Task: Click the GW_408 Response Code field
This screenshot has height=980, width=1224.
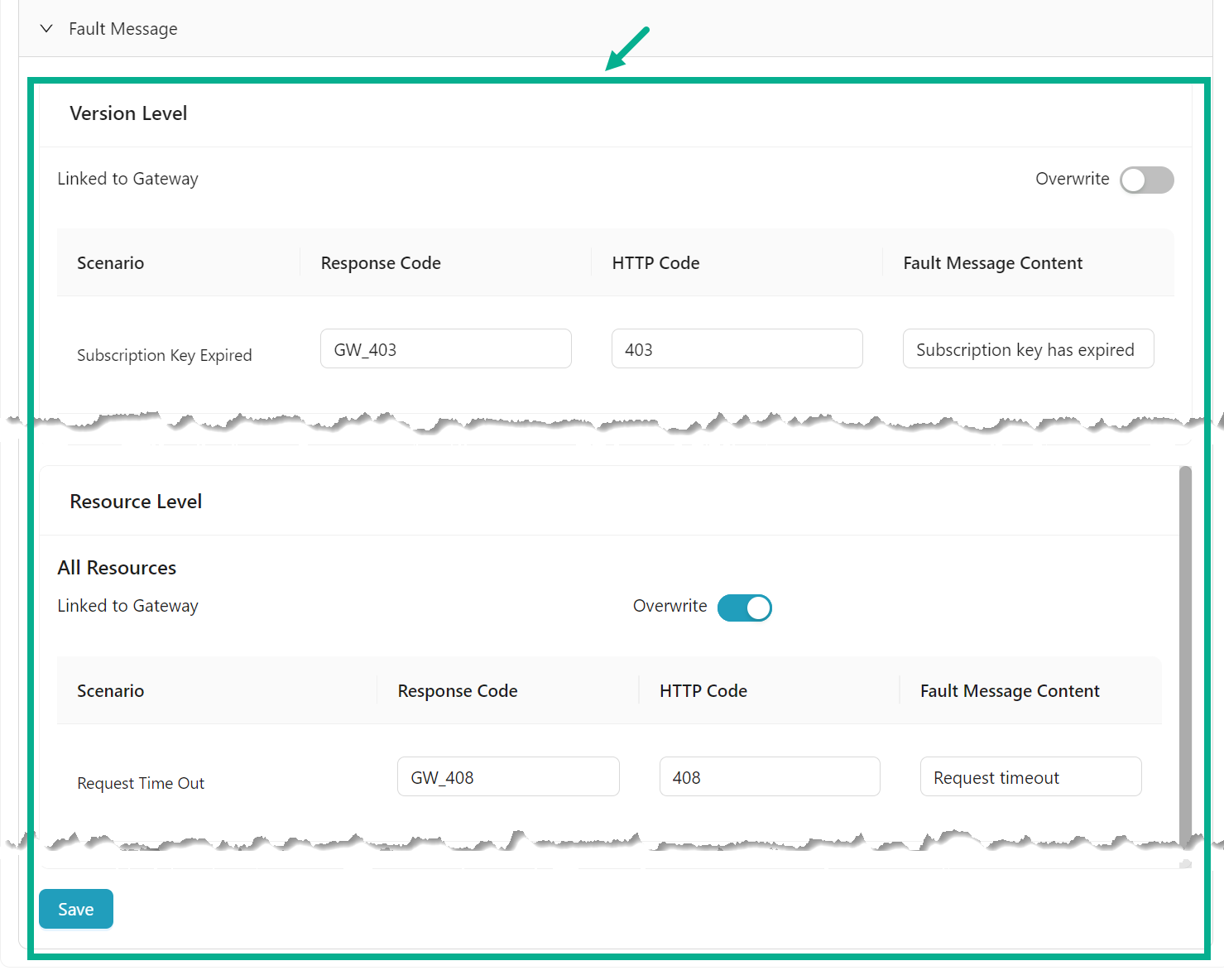Action: [x=508, y=777]
